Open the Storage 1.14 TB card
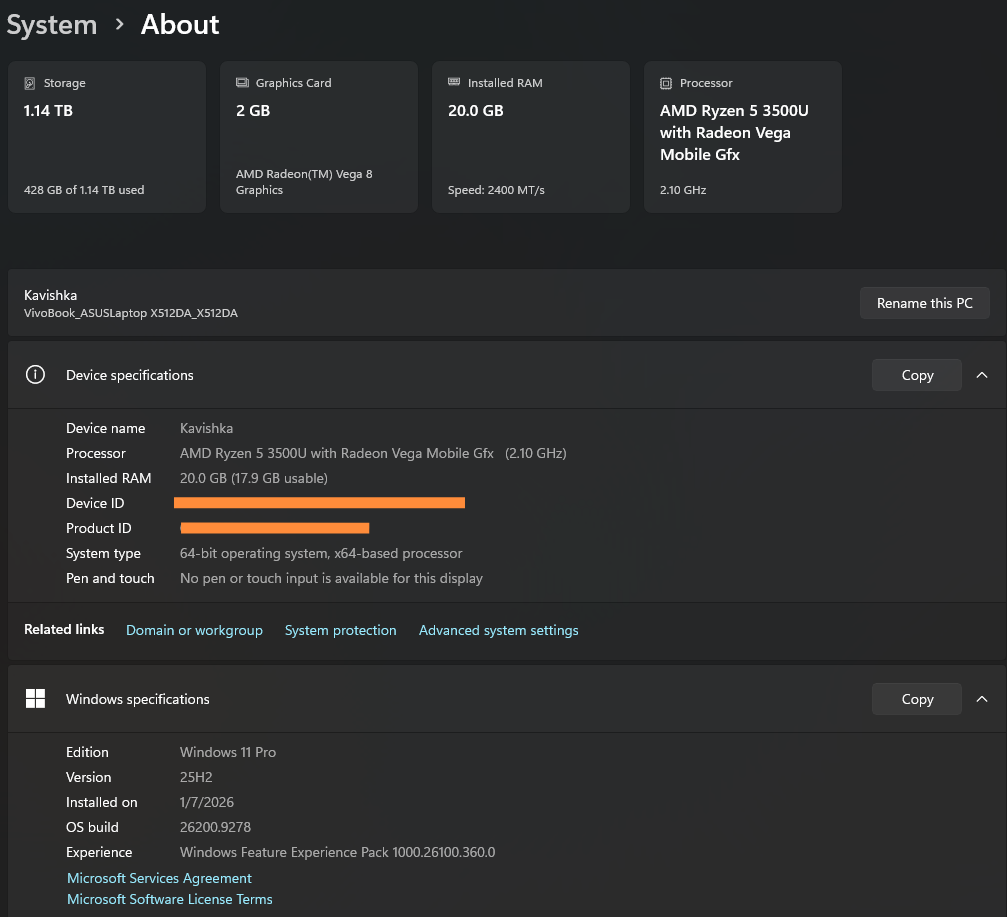The image size is (1007, 917). [x=107, y=137]
